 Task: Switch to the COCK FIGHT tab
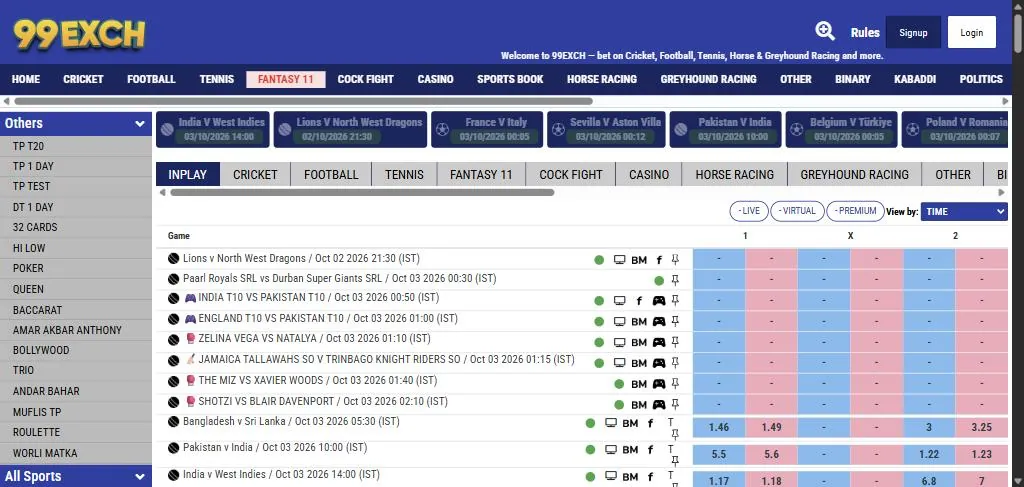[570, 174]
